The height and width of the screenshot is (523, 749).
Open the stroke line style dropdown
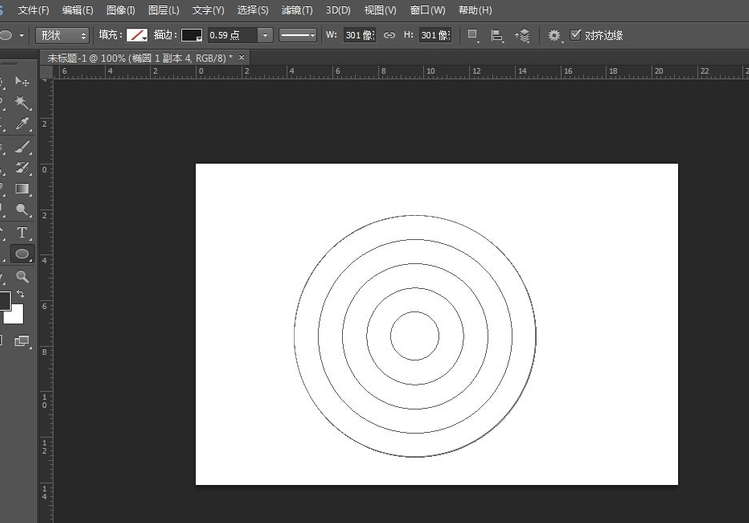pyautogui.click(x=297, y=35)
